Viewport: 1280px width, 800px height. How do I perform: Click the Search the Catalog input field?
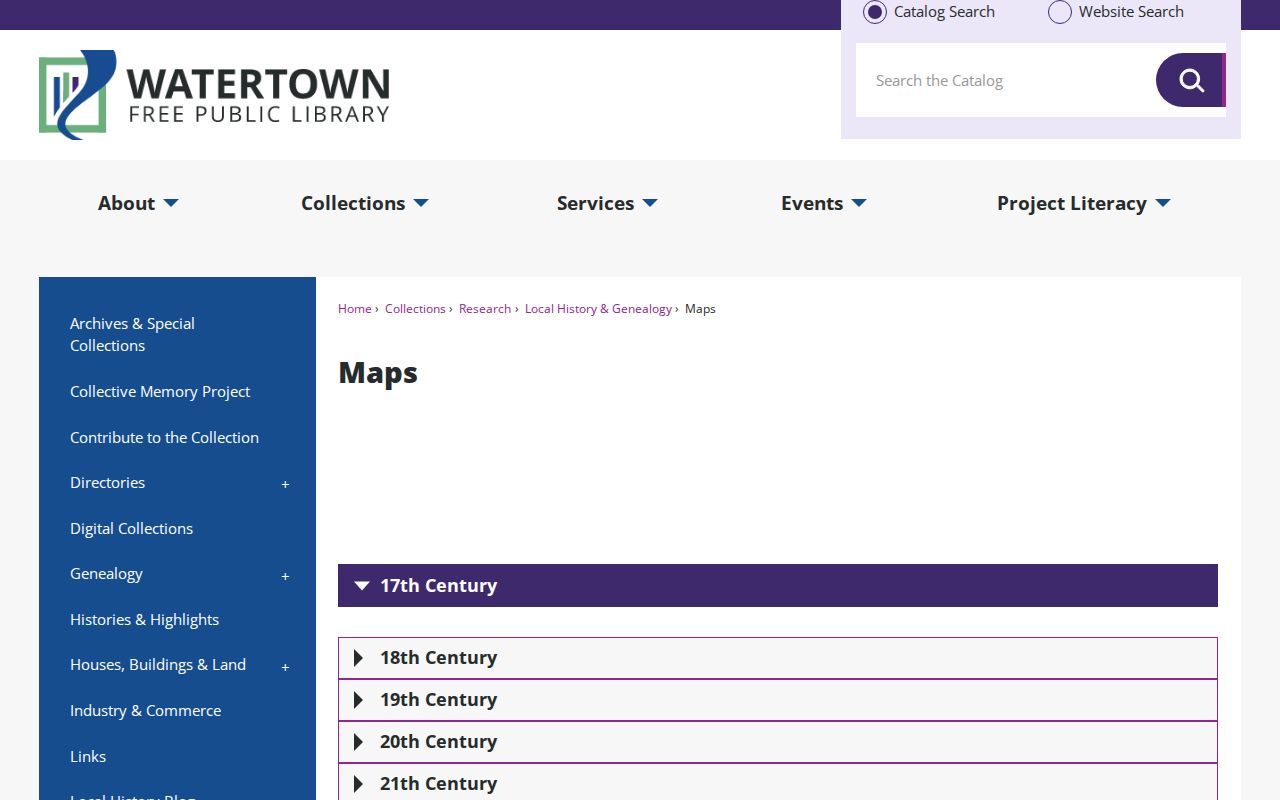1006,80
